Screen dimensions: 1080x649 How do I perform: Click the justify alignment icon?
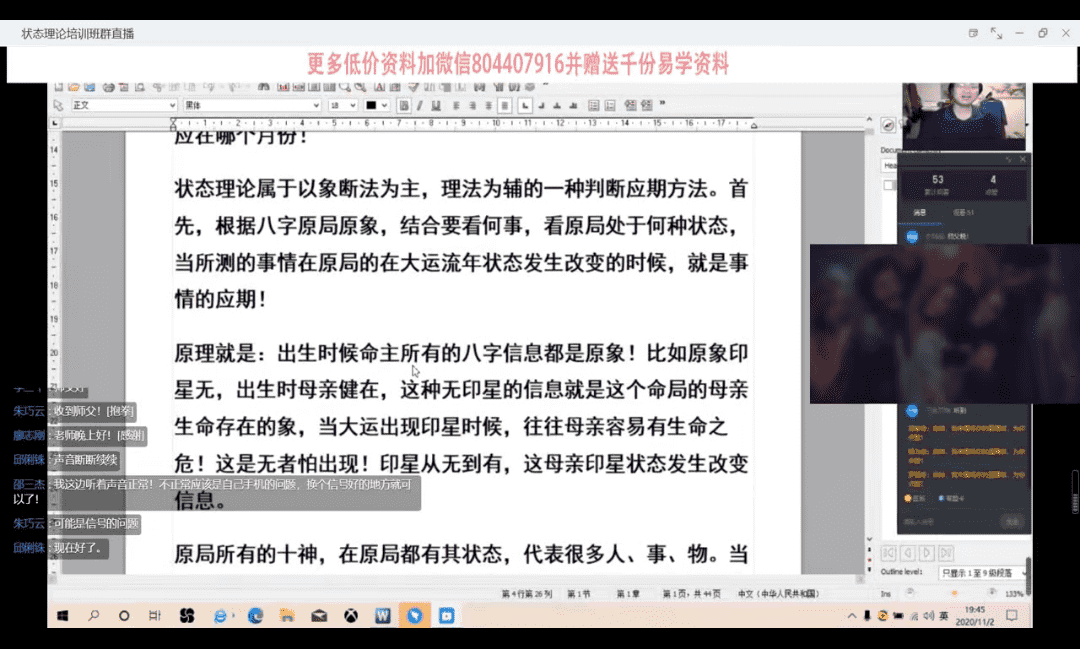click(x=505, y=105)
